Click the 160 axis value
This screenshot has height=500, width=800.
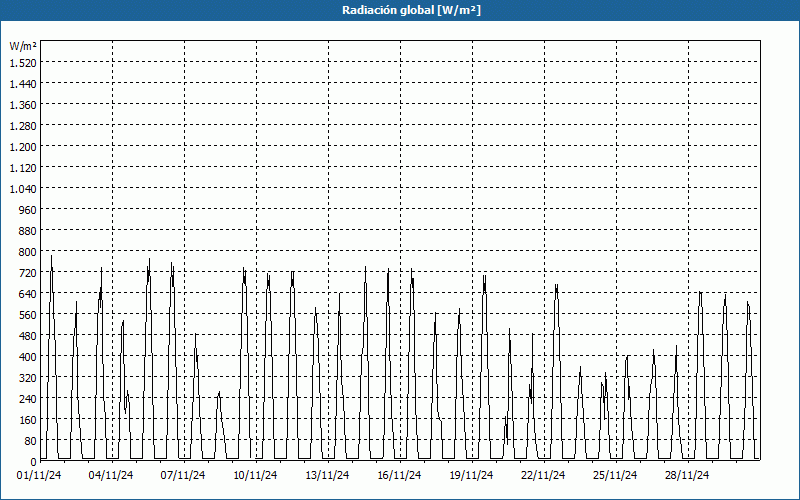[28, 420]
